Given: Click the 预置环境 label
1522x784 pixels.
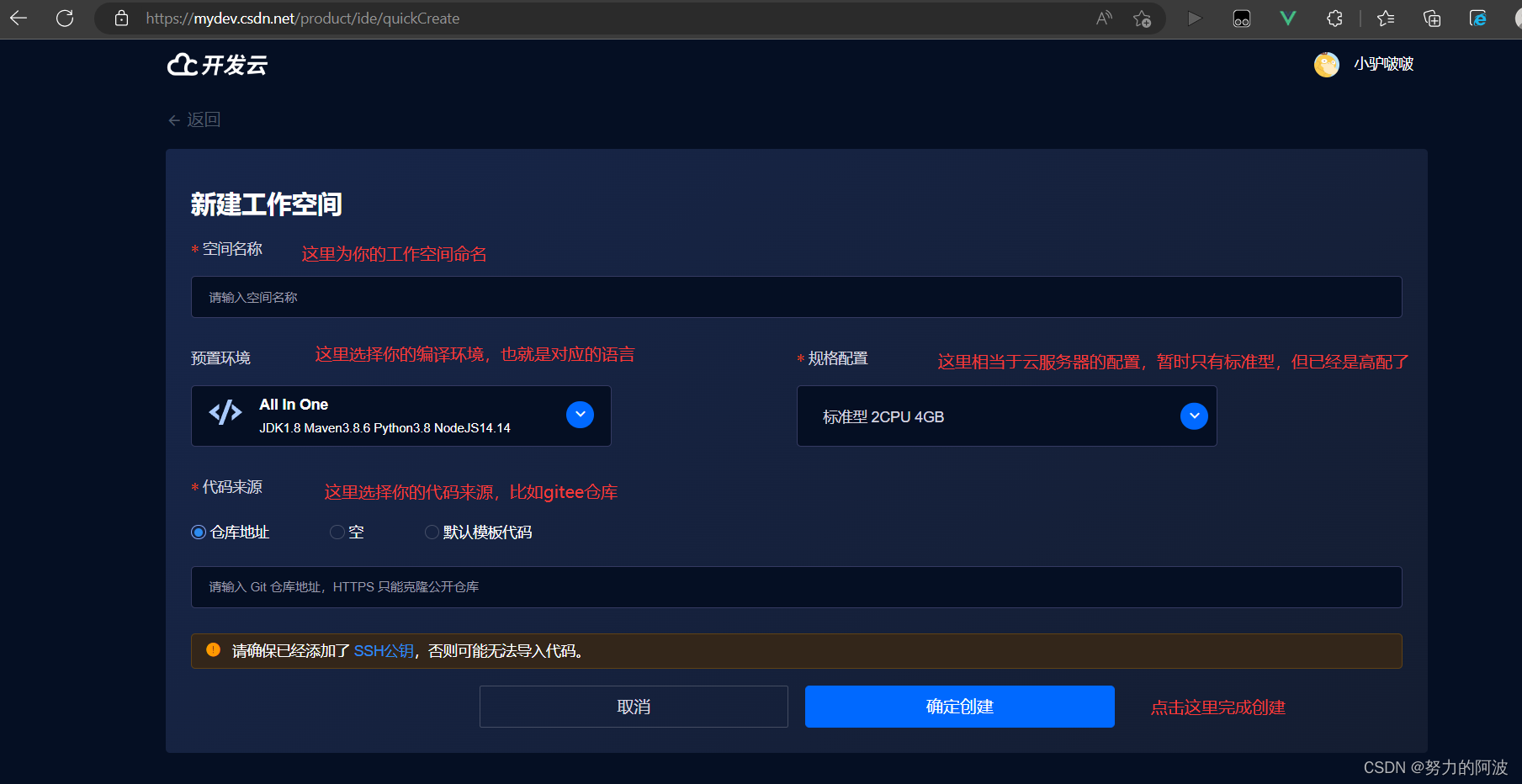Looking at the screenshot, I should point(220,358).
